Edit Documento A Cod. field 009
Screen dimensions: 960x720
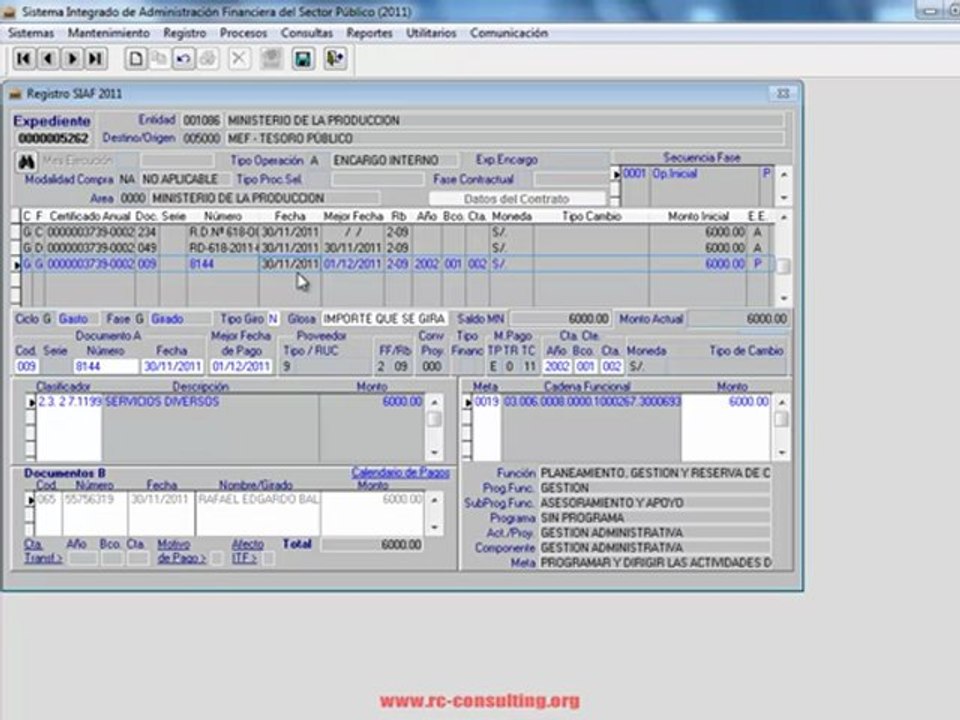(x=26, y=366)
